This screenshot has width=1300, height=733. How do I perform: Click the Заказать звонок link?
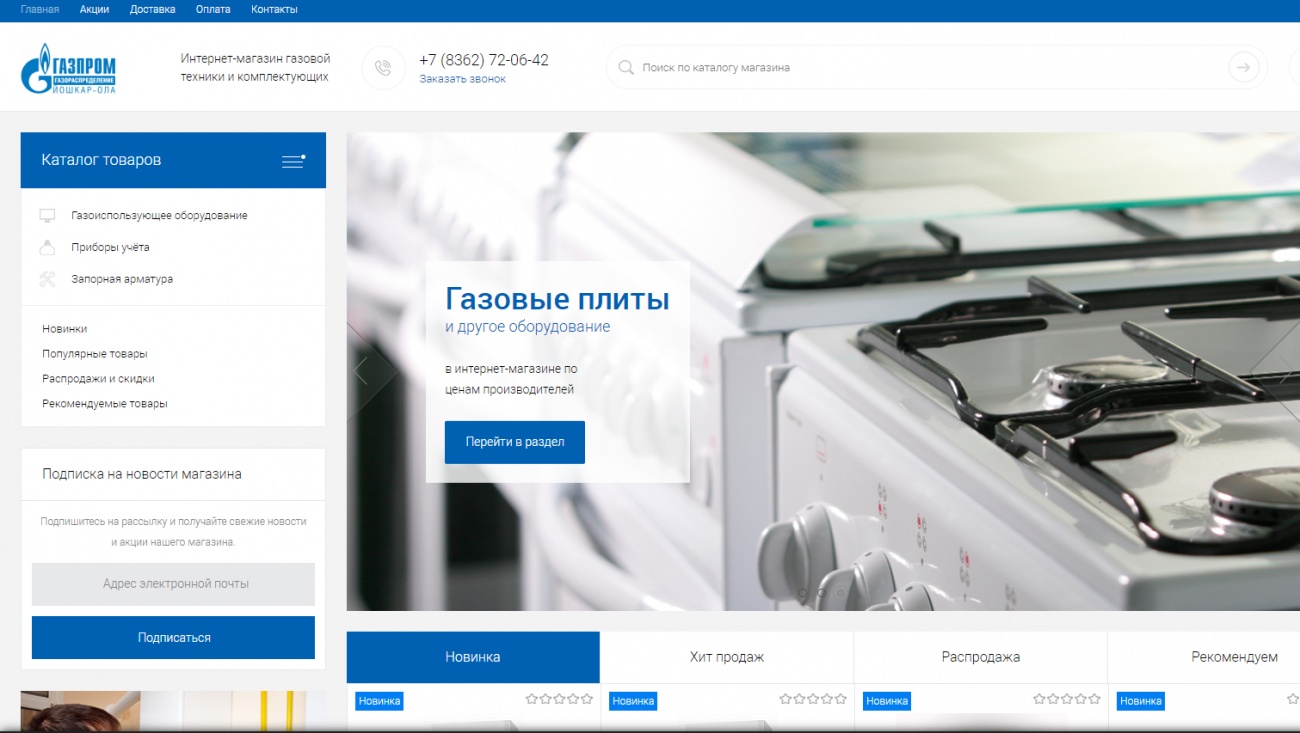[x=462, y=79]
